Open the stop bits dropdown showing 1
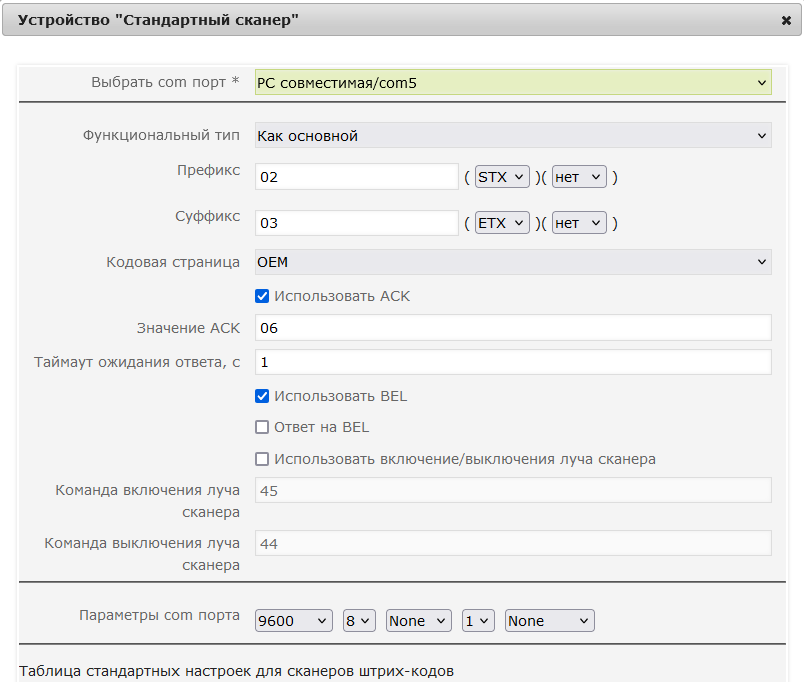Screen dimensions: 804x682 coord(478,620)
